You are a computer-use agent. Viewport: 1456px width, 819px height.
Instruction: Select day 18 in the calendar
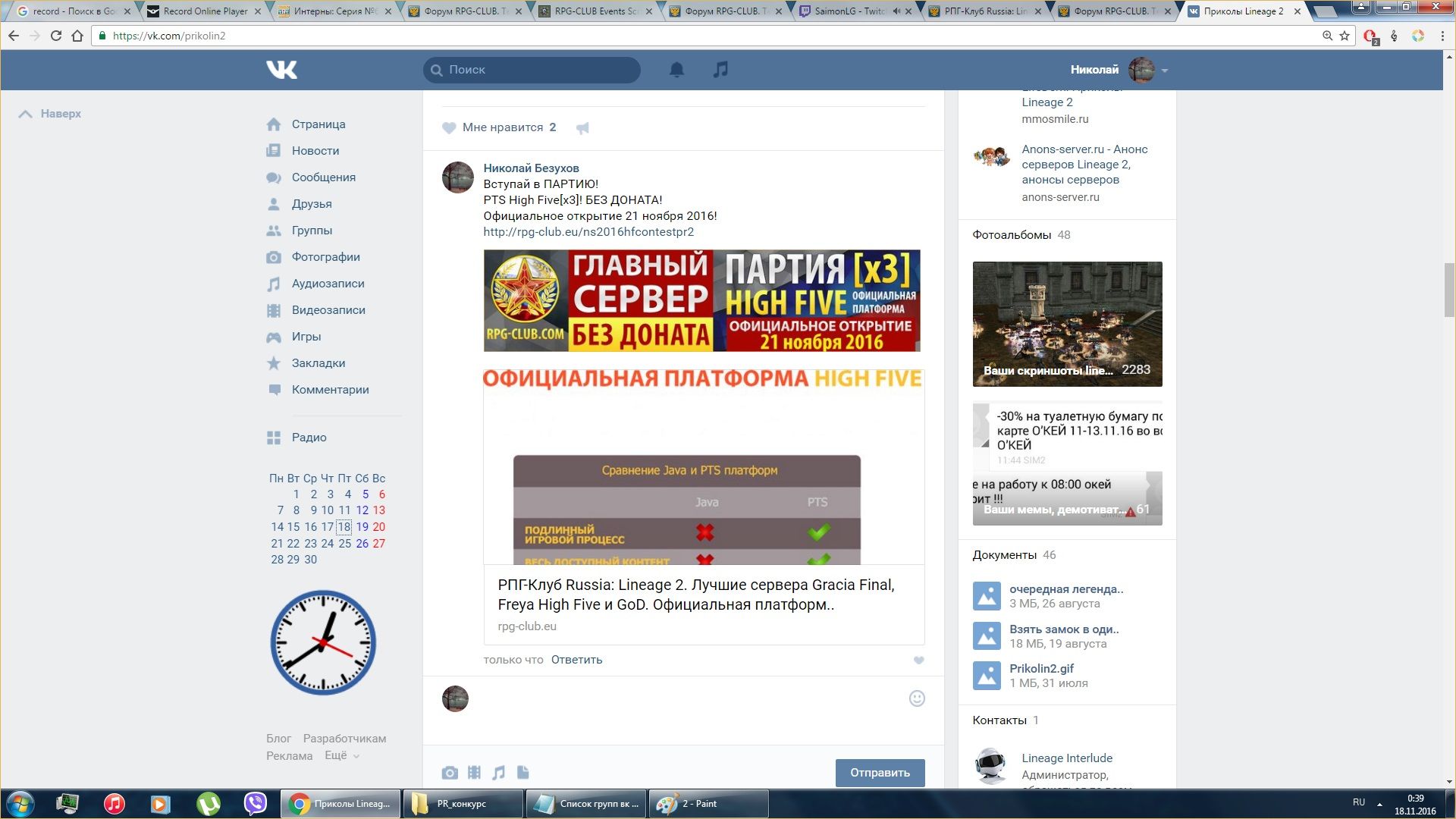pyautogui.click(x=344, y=527)
